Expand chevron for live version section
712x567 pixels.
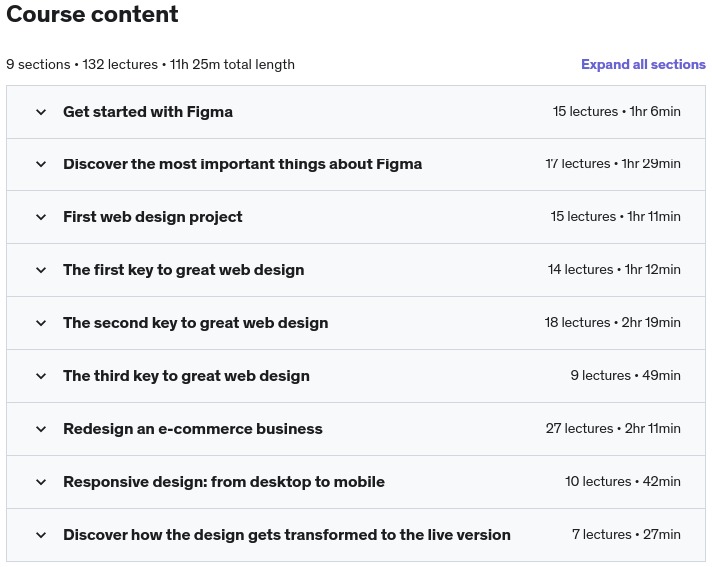(41, 535)
